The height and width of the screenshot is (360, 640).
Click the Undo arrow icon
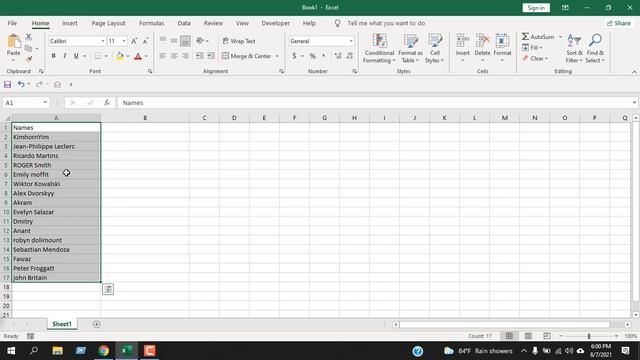pos(20,84)
